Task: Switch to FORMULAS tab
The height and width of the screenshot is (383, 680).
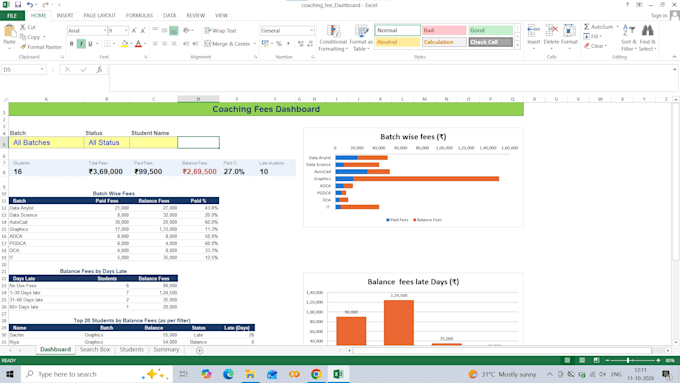Action: pos(139,16)
